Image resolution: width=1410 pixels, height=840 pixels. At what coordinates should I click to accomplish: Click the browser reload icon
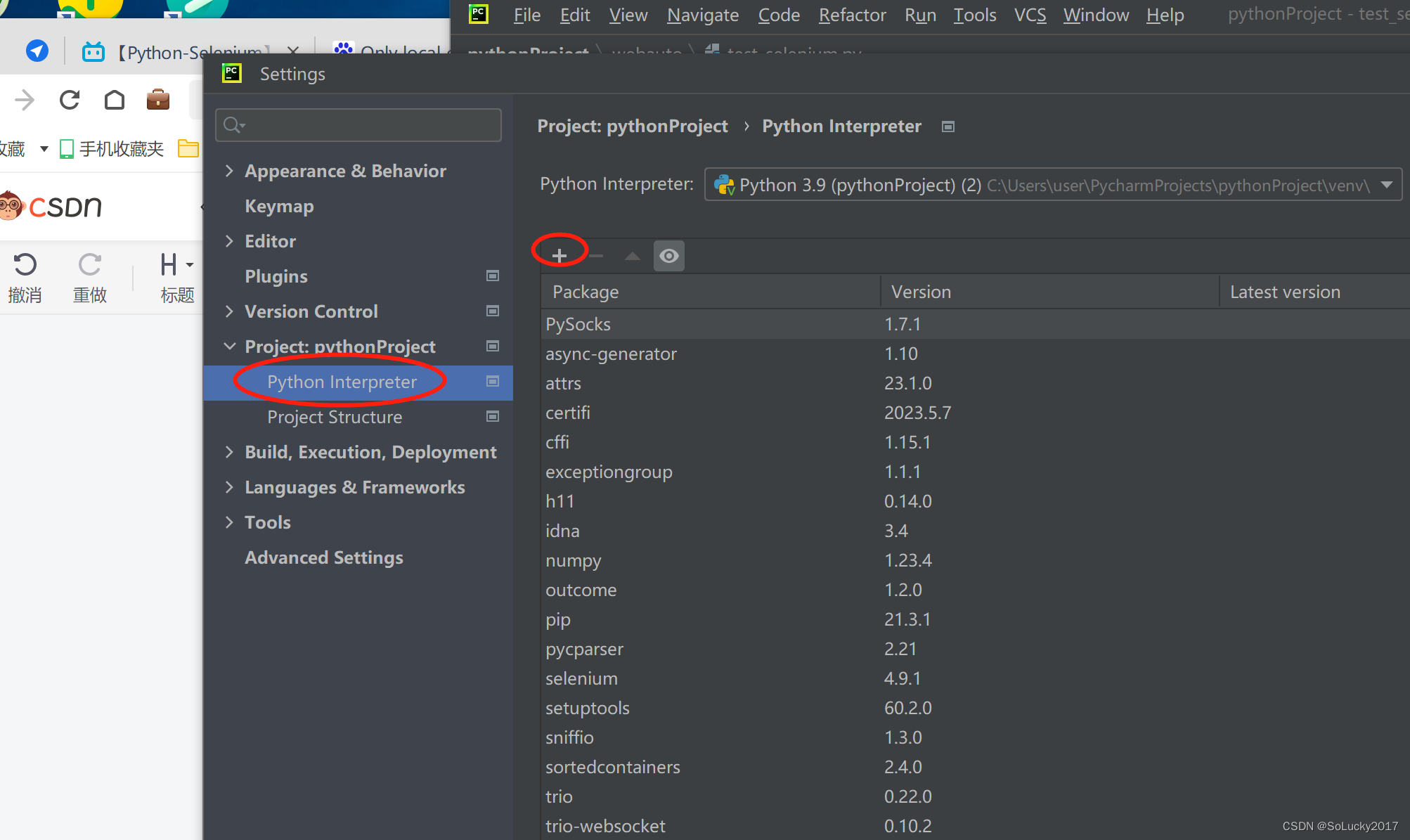[x=70, y=100]
